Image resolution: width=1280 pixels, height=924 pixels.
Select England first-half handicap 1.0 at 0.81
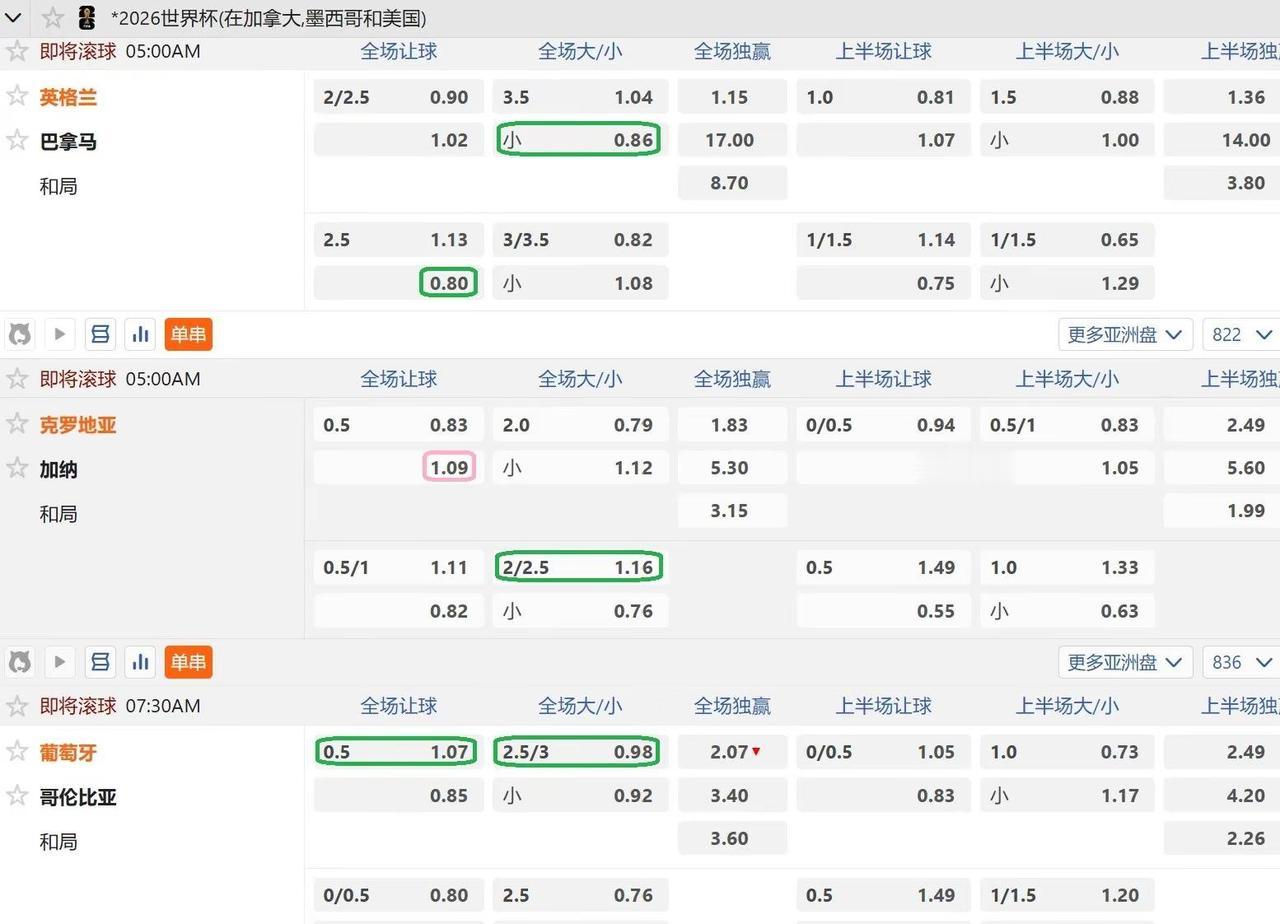(883, 97)
